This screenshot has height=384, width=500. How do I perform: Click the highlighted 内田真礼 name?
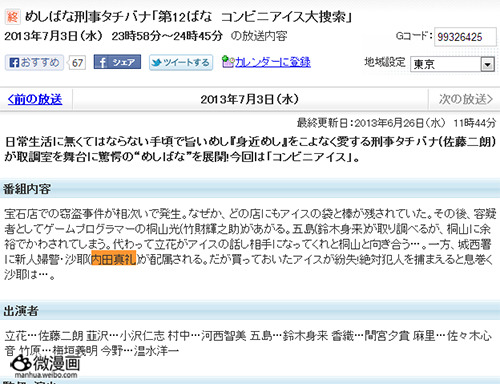(x=113, y=259)
